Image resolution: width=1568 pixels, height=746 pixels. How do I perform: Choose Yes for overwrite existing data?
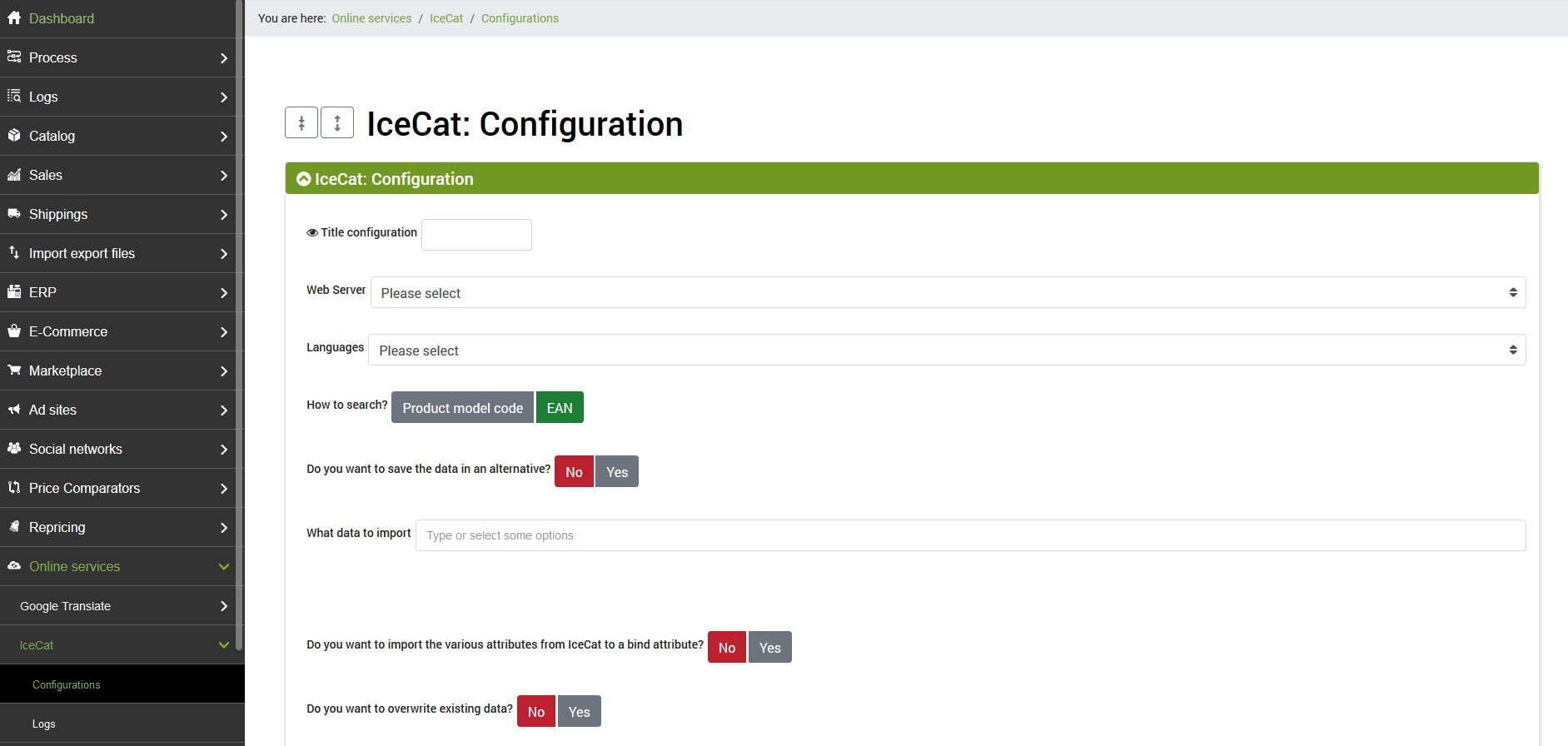click(580, 712)
